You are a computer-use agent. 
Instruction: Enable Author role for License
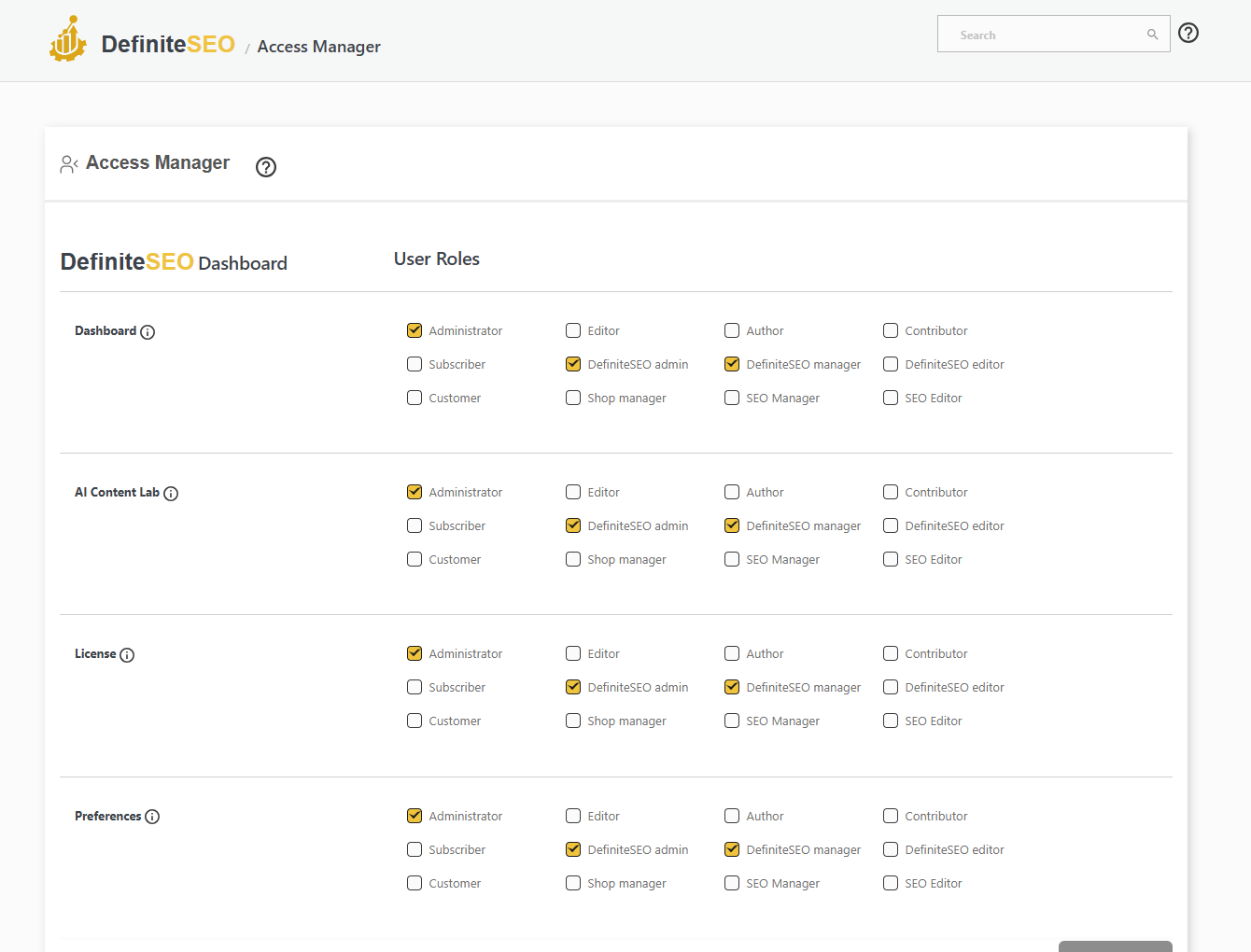732,653
